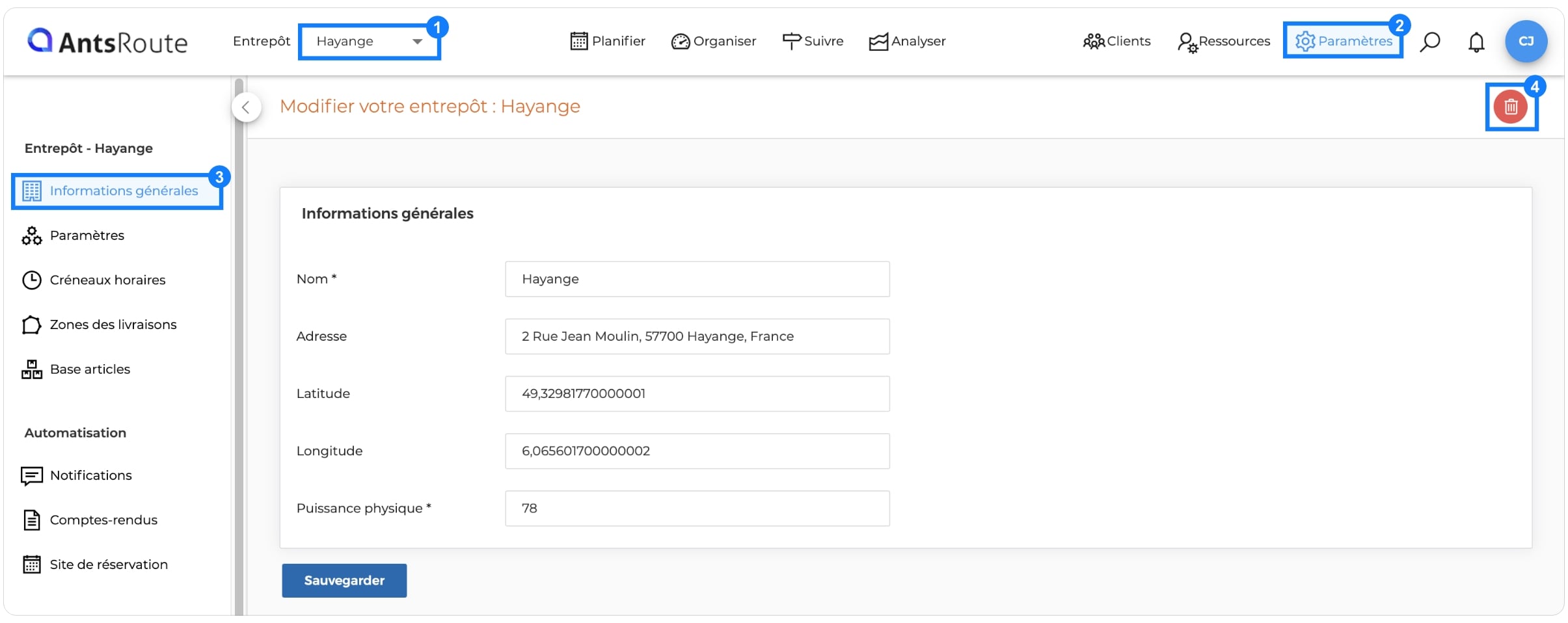Click the 'Longitude' field label
1568x623 pixels.
329,451
